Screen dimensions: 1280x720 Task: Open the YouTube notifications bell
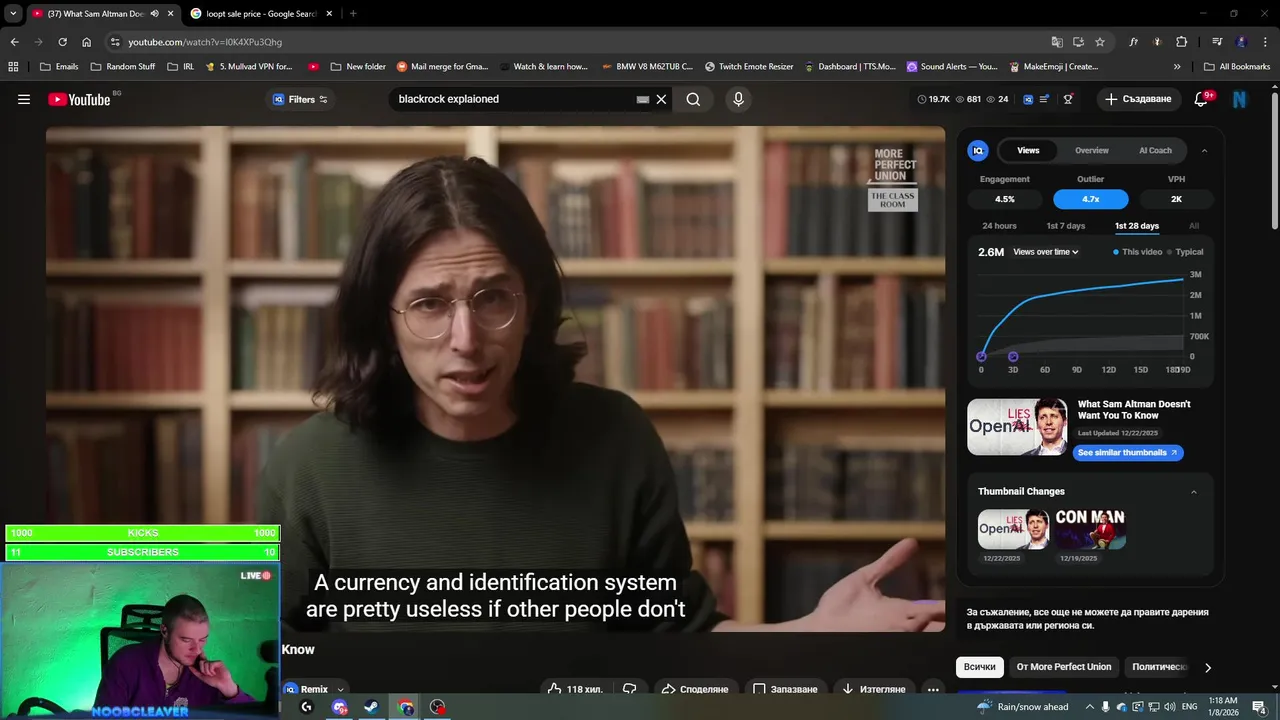[1202, 99]
